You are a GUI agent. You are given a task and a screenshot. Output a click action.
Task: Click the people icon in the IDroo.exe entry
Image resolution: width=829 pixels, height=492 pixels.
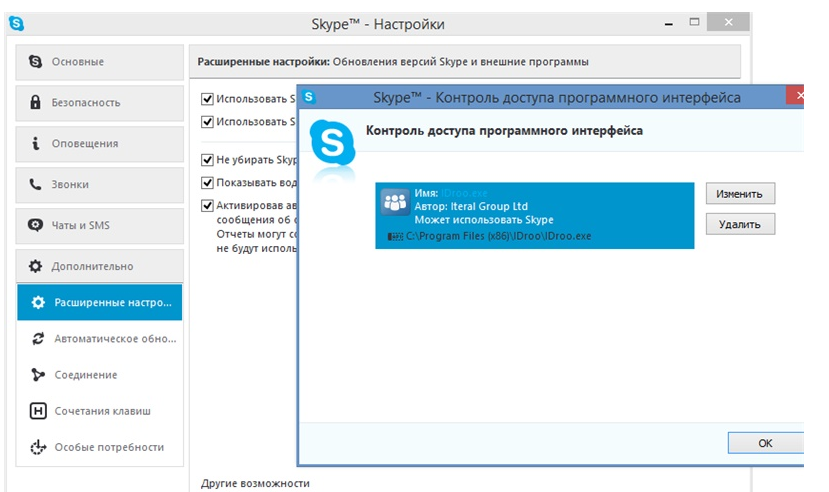pyautogui.click(x=395, y=202)
